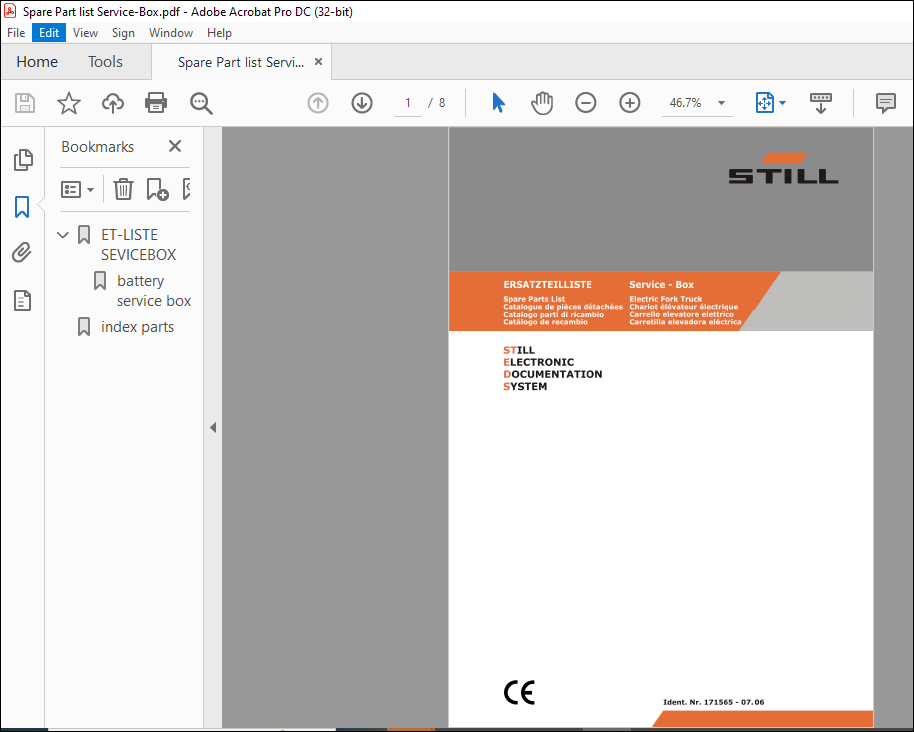Jump to index parts bookmark
914x732 pixels.
138,327
